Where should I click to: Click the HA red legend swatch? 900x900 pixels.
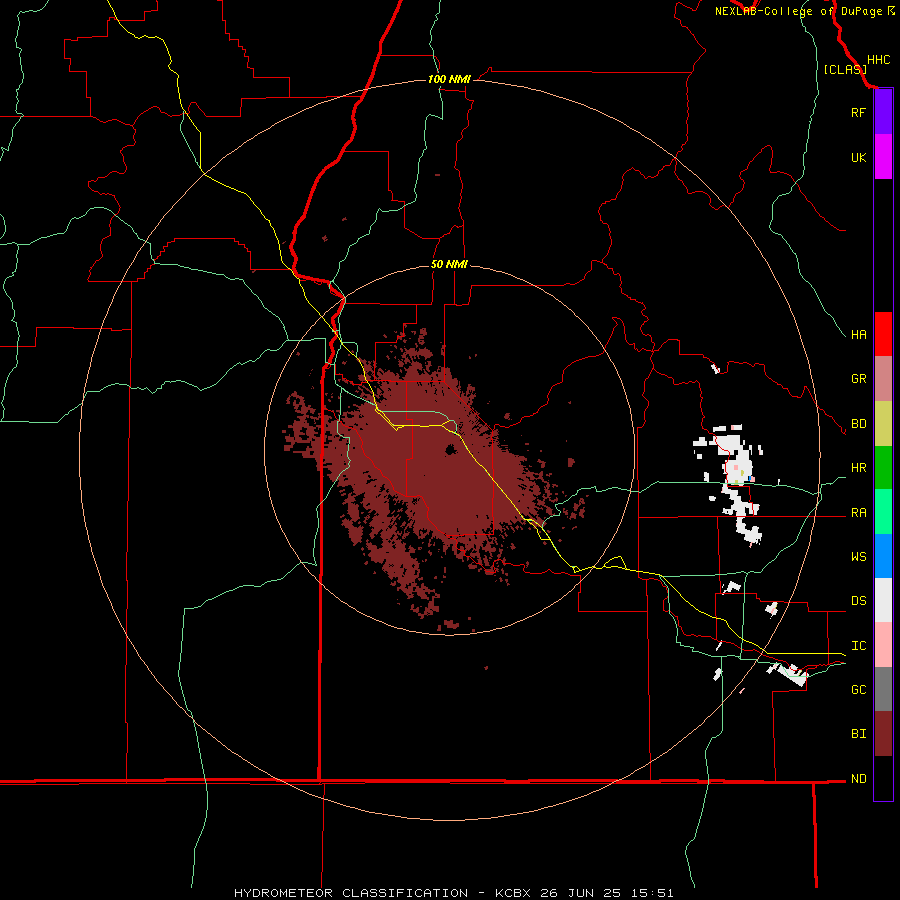tap(883, 334)
